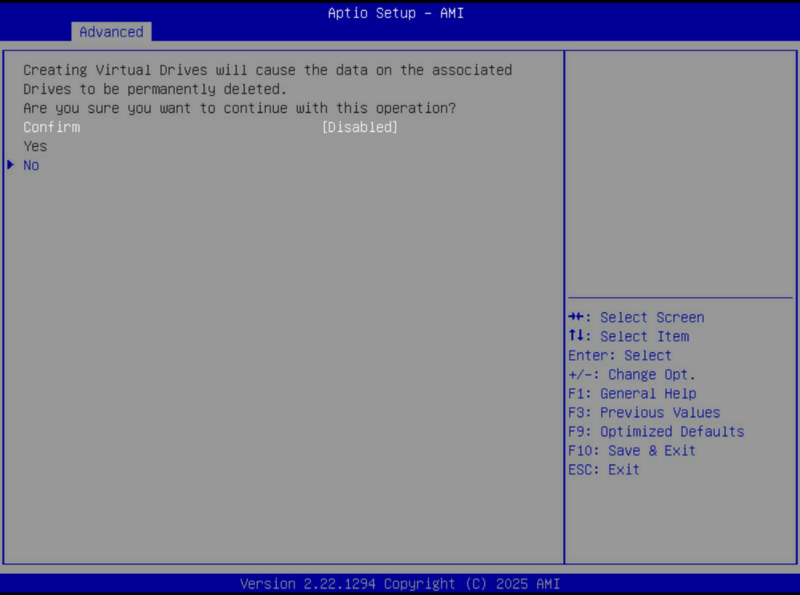Click the 'ESC: Exit' help line
800x595 pixels.
pyautogui.click(x=604, y=469)
